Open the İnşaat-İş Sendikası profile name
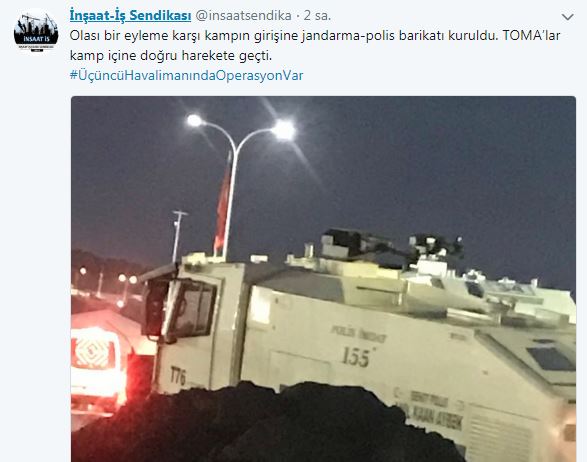This screenshot has height=462, width=587. [130, 16]
